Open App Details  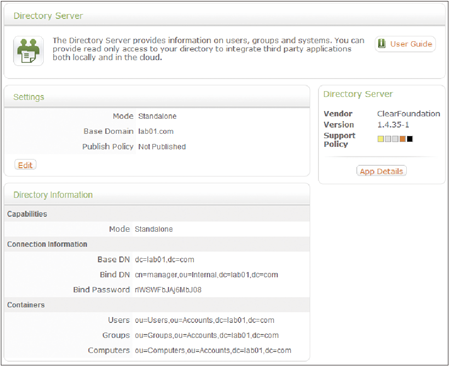pos(381,171)
